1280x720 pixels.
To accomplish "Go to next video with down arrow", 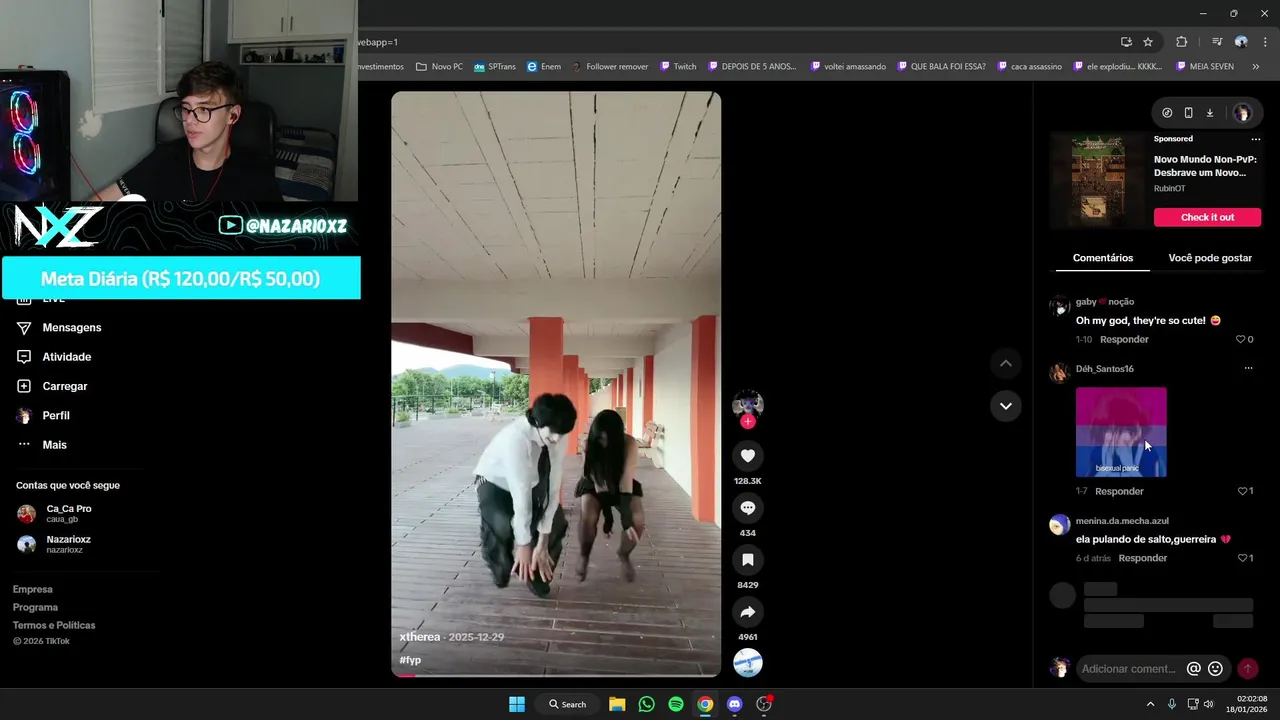I will 1005,406.
